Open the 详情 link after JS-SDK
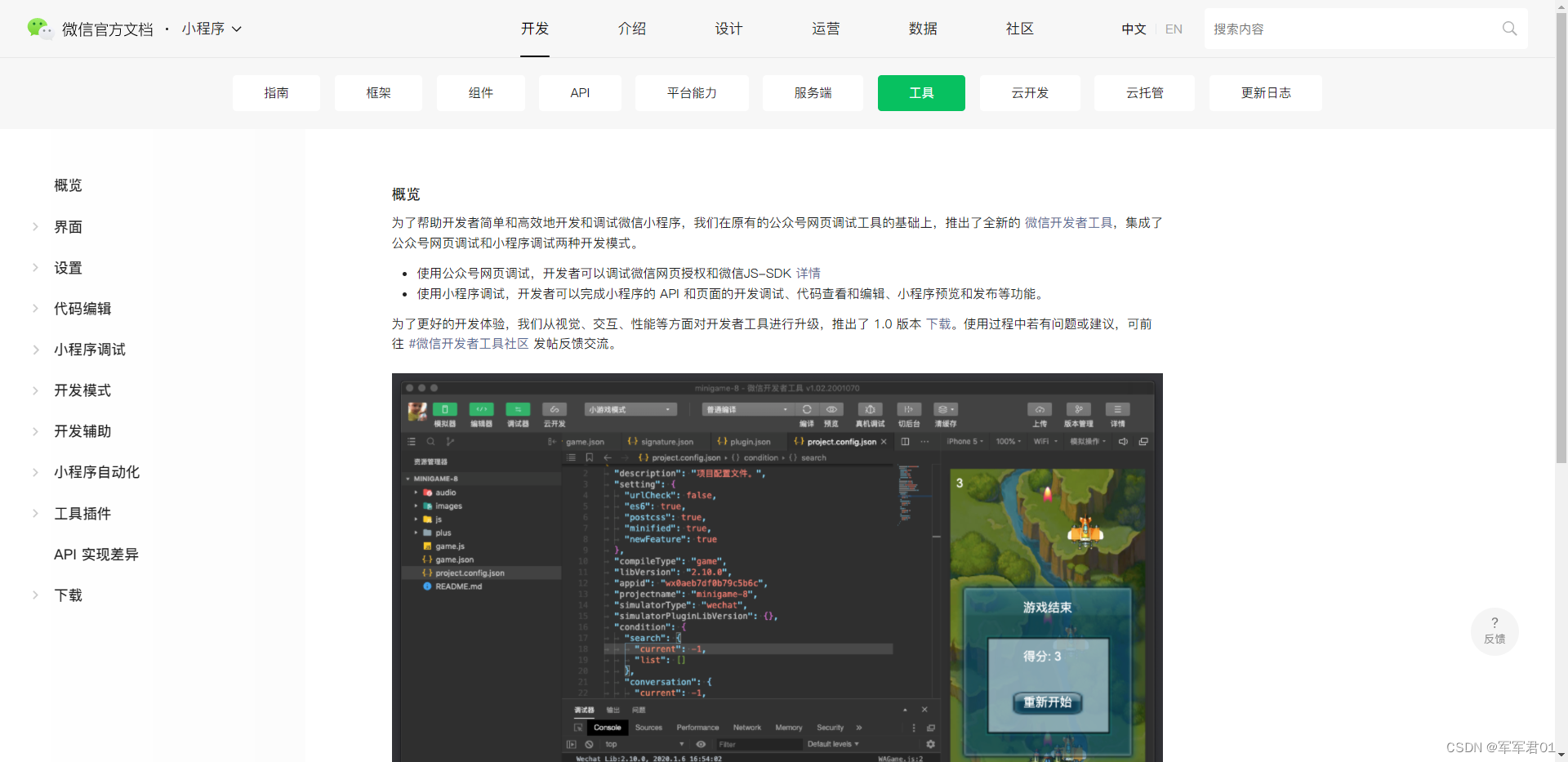This screenshot has height=762, width=1568. point(808,274)
